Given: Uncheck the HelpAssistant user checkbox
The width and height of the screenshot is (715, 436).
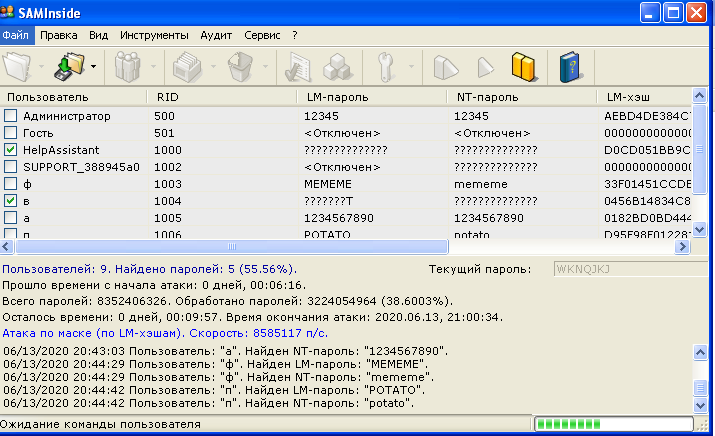Looking at the screenshot, I should [x=10, y=150].
